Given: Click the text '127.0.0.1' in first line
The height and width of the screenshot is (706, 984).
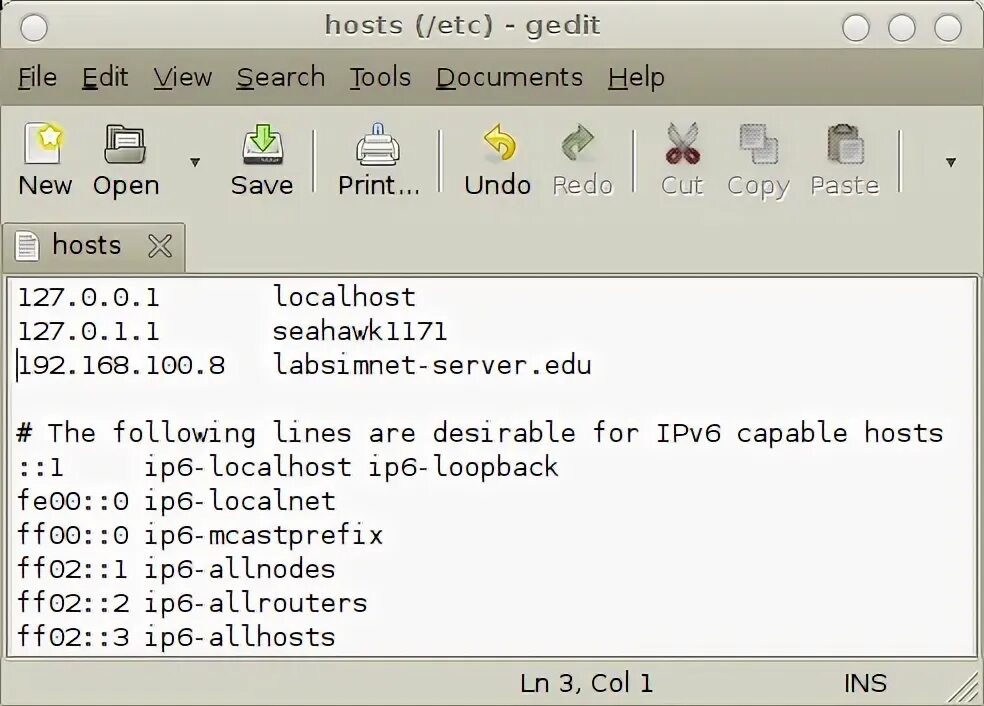Looking at the screenshot, I should click(x=88, y=297).
